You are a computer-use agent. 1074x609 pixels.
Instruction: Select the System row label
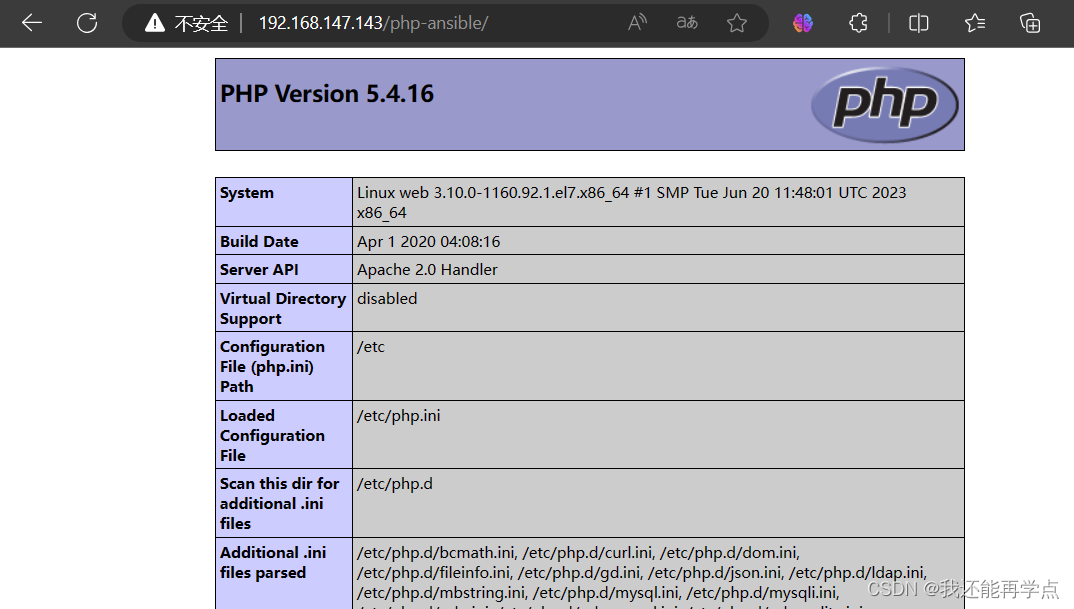point(247,193)
